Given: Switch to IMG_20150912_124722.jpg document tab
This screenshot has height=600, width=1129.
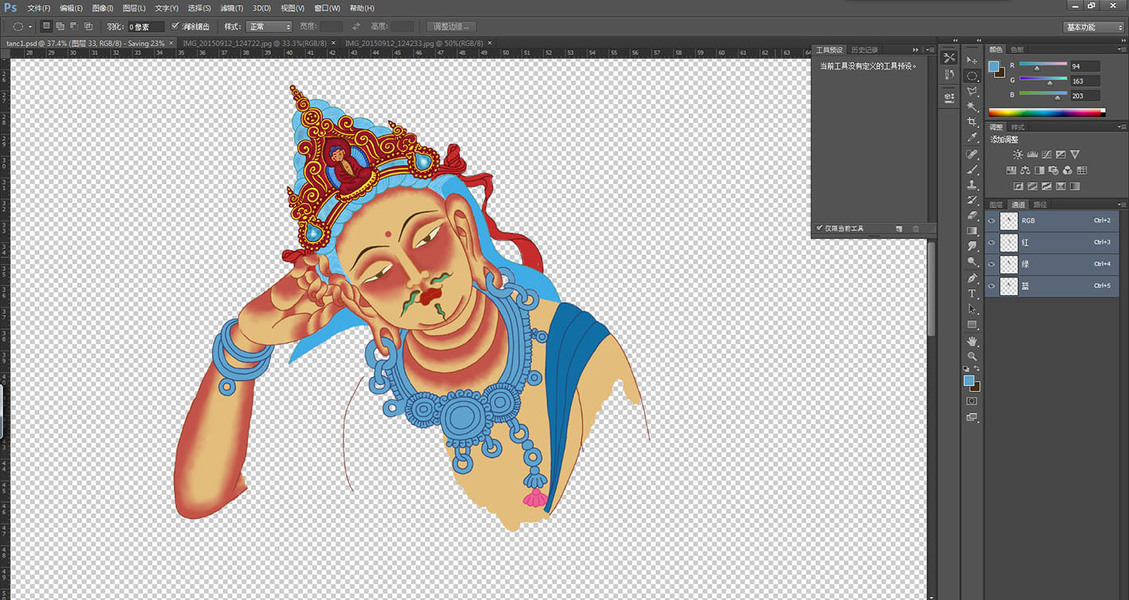Looking at the screenshot, I should click(x=255, y=43).
